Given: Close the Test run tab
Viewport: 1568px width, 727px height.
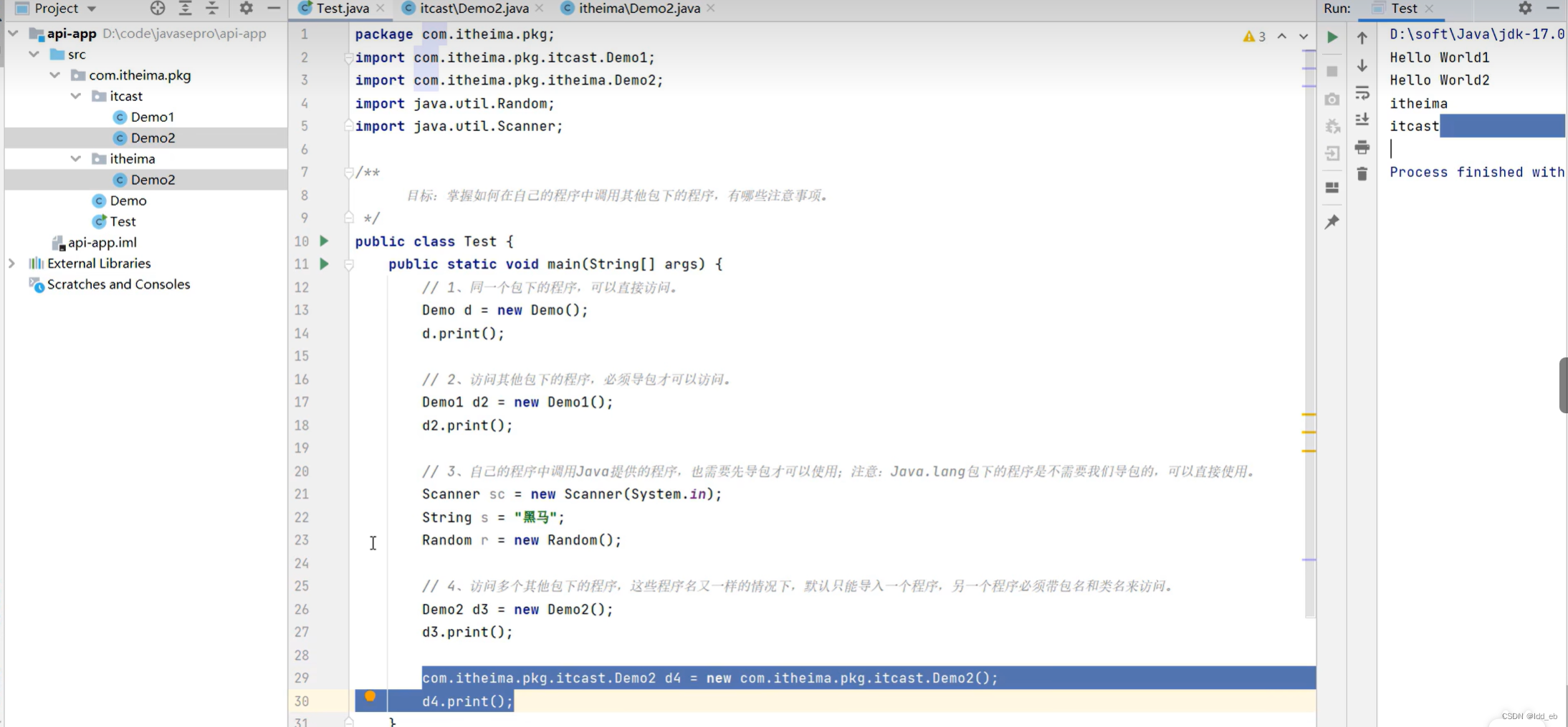Looking at the screenshot, I should click(x=1429, y=9).
